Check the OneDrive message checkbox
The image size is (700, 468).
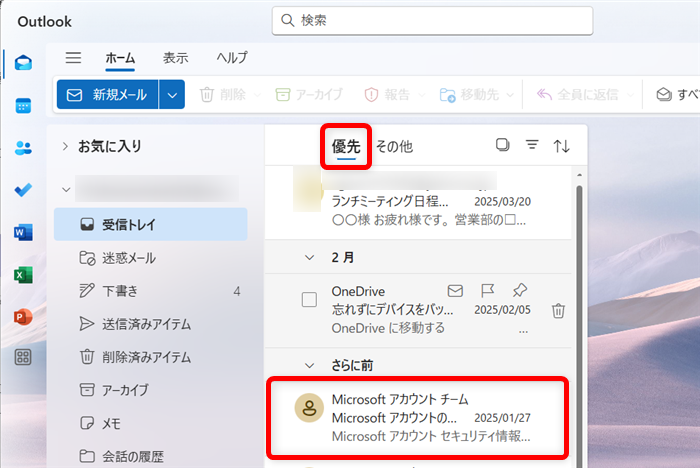310,299
